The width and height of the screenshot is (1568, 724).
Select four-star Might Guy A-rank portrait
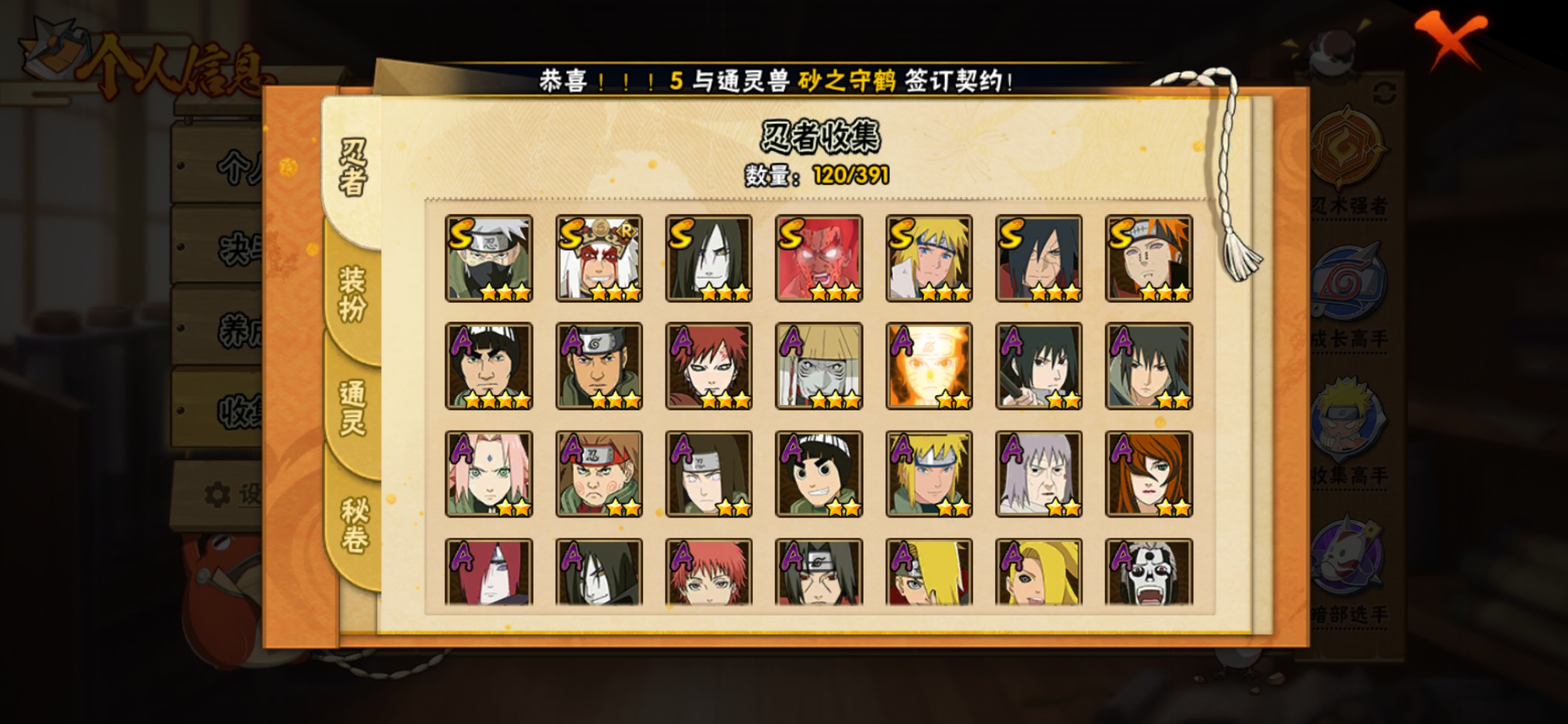coord(489,366)
